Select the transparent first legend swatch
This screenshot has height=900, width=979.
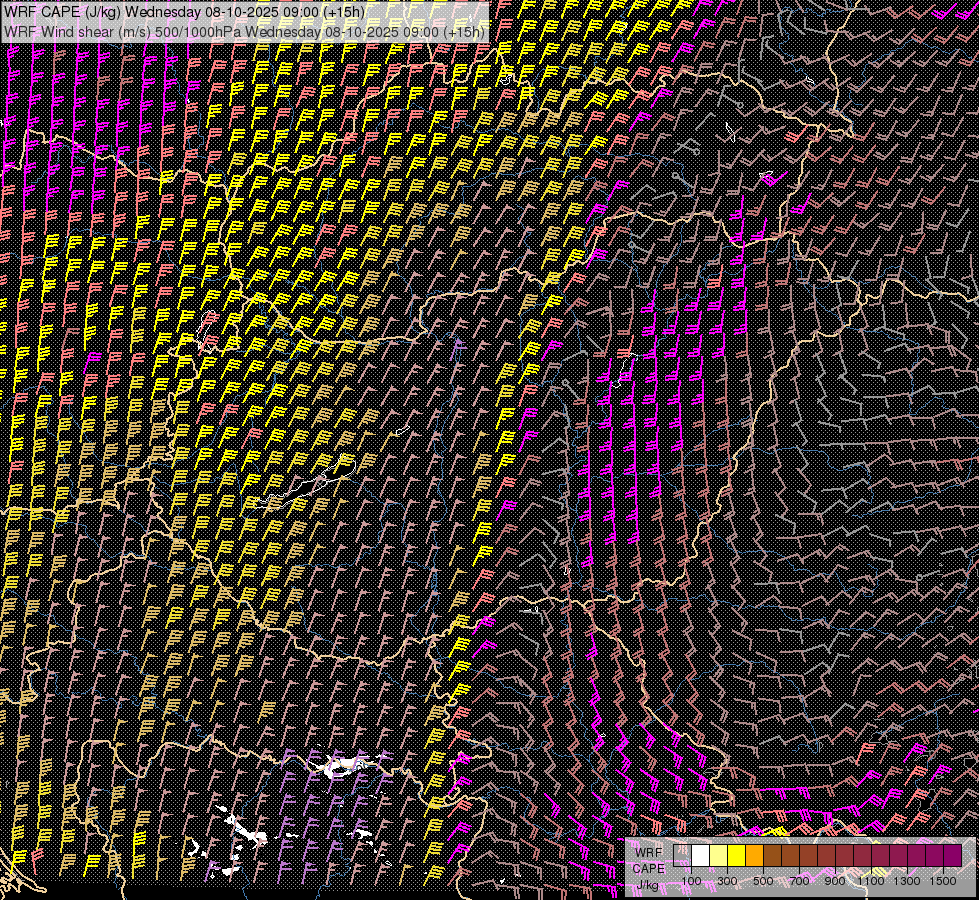coord(682,855)
